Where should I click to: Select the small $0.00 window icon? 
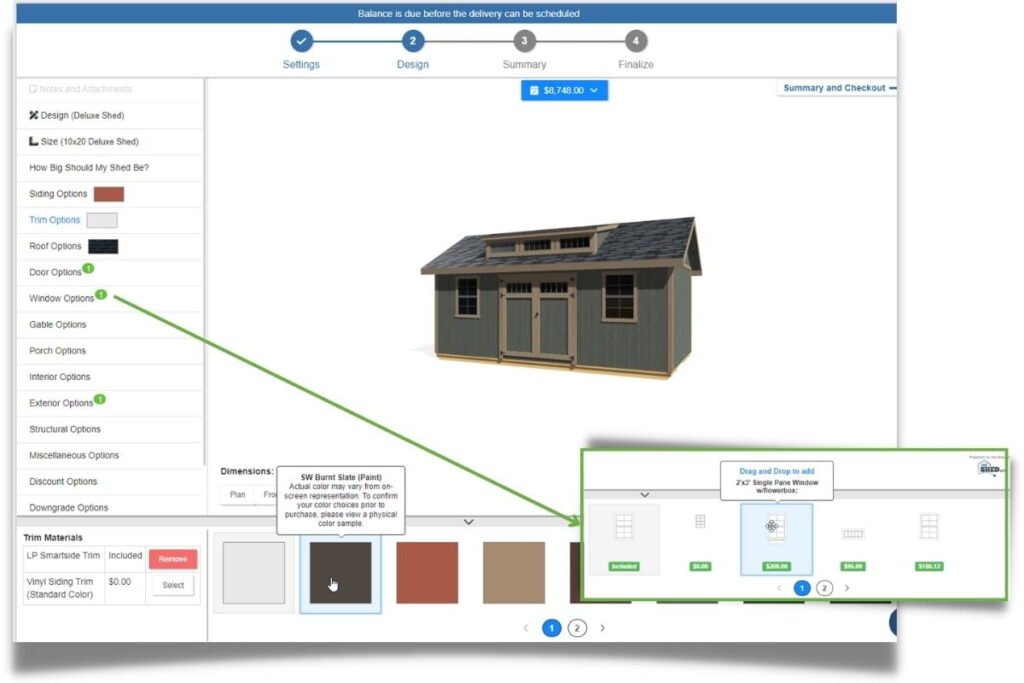tap(700, 522)
